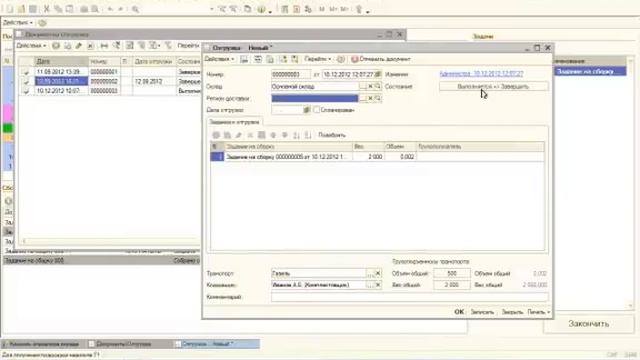
Task: Switch to the first window tab in bottom bar
Action: [x=43, y=344]
